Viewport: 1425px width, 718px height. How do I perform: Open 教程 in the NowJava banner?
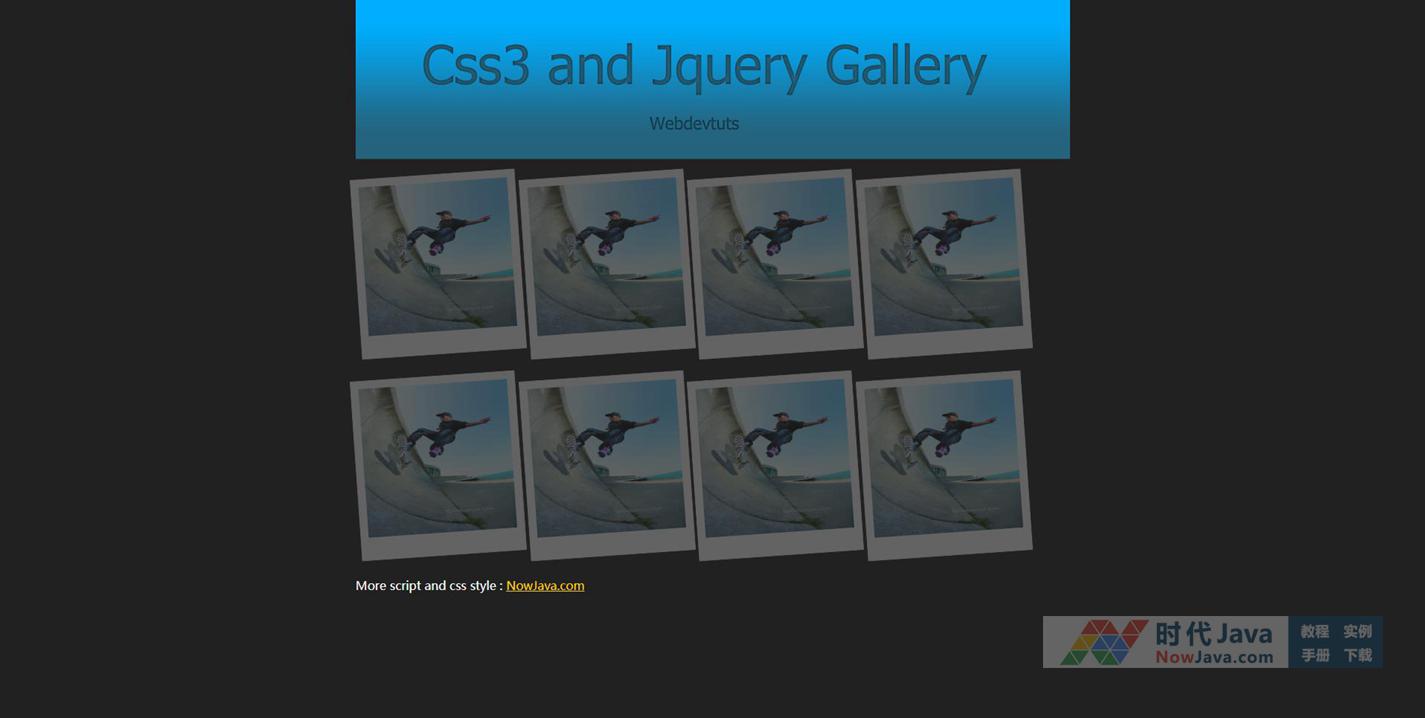pos(1314,632)
